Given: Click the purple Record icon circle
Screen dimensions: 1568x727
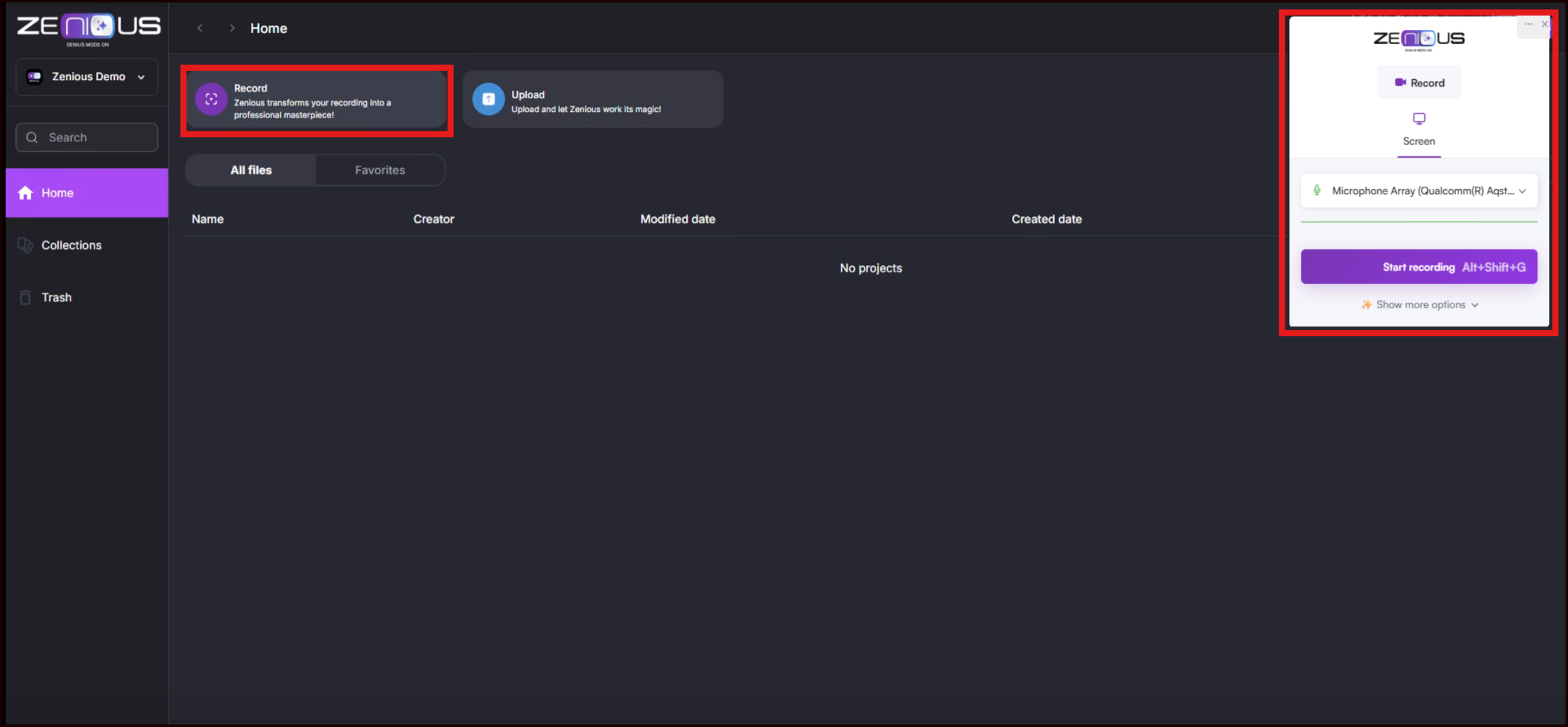Looking at the screenshot, I should tap(211, 99).
